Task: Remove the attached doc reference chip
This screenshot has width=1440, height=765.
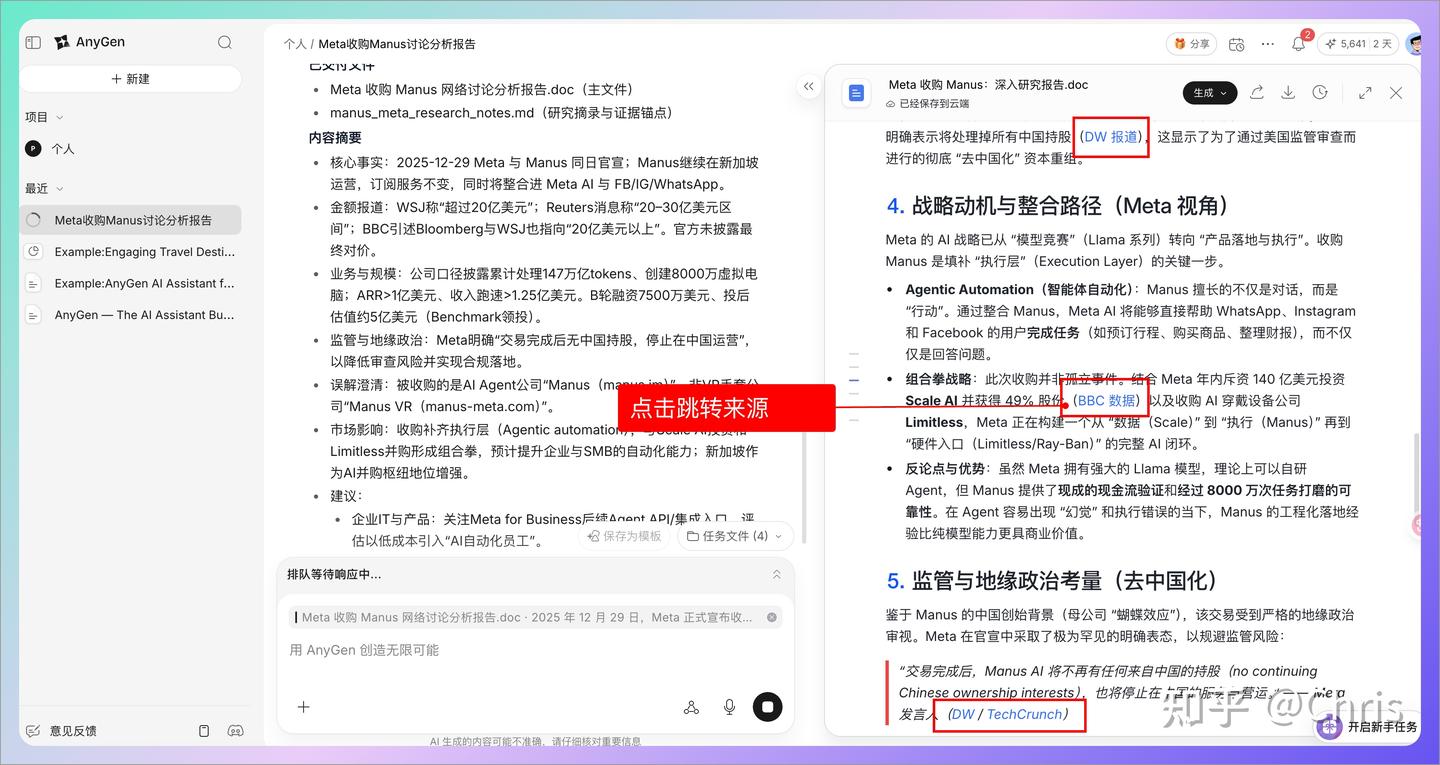Action: pyautogui.click(x=772, y=618)
